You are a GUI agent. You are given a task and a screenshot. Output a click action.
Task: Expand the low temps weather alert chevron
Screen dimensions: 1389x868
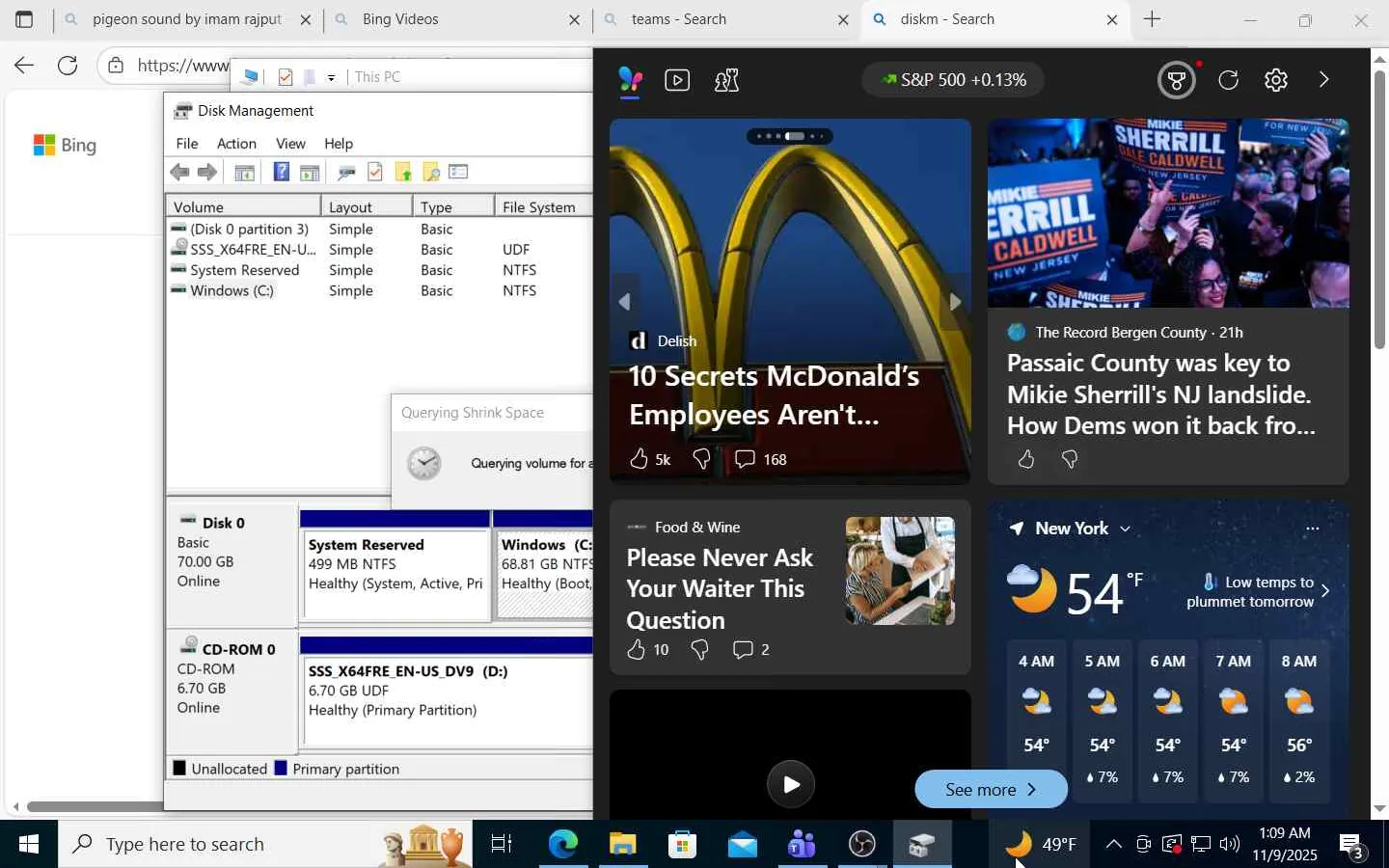1325,590
